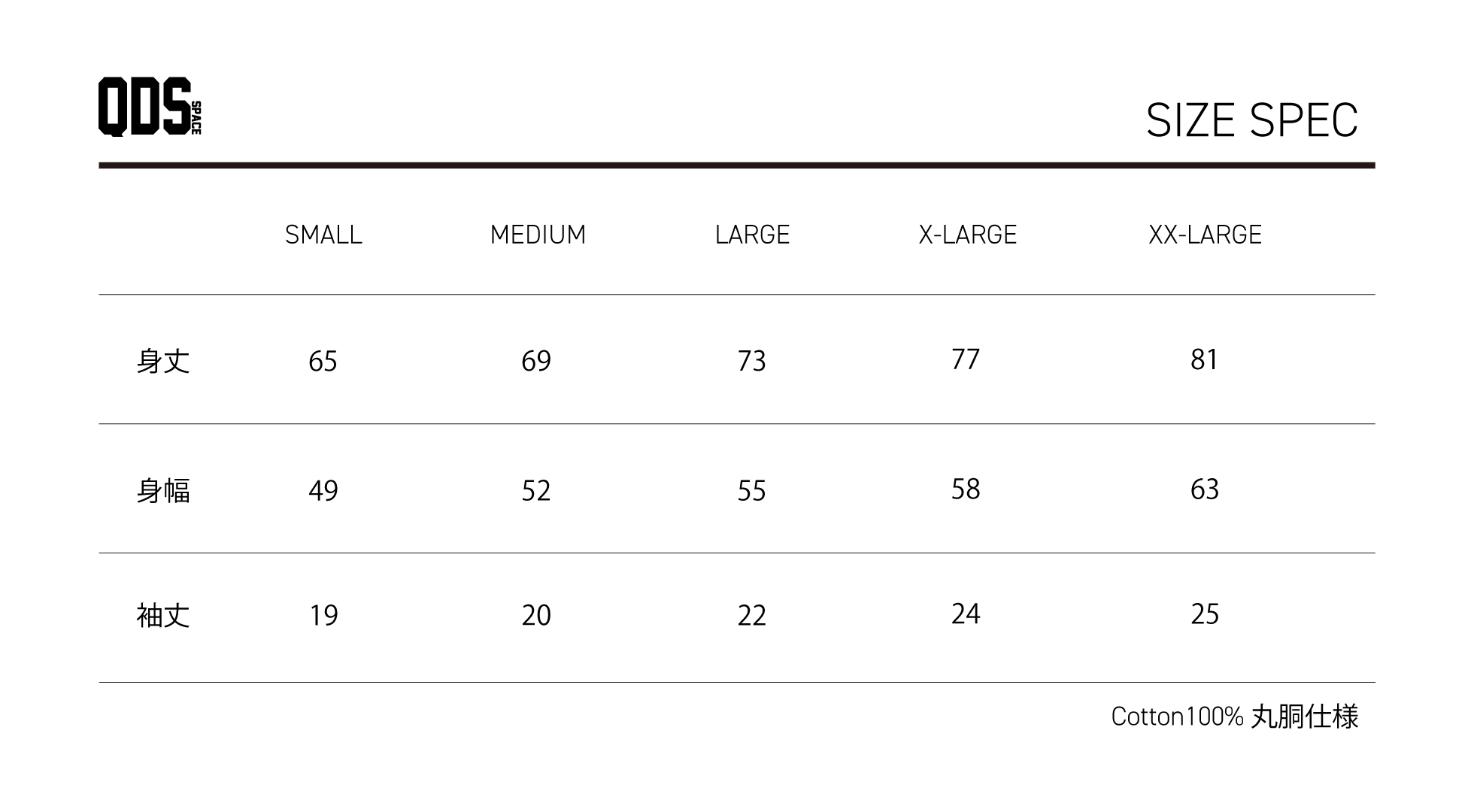Click the SMALL 身丈 value 65

[323, 362]
